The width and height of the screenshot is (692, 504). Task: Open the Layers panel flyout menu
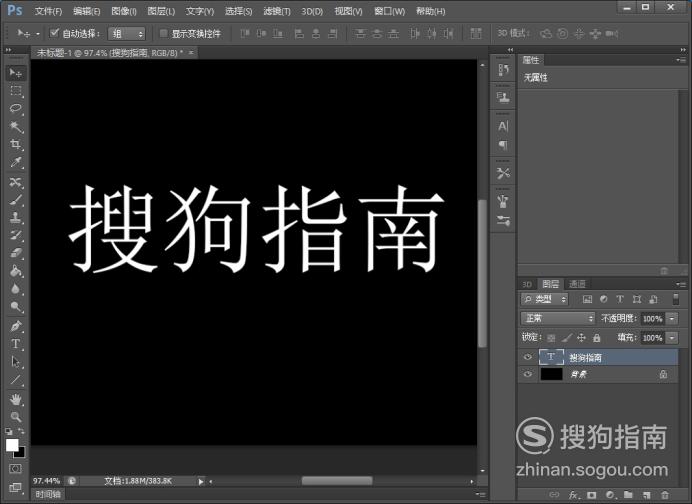[x=681, y=284]
